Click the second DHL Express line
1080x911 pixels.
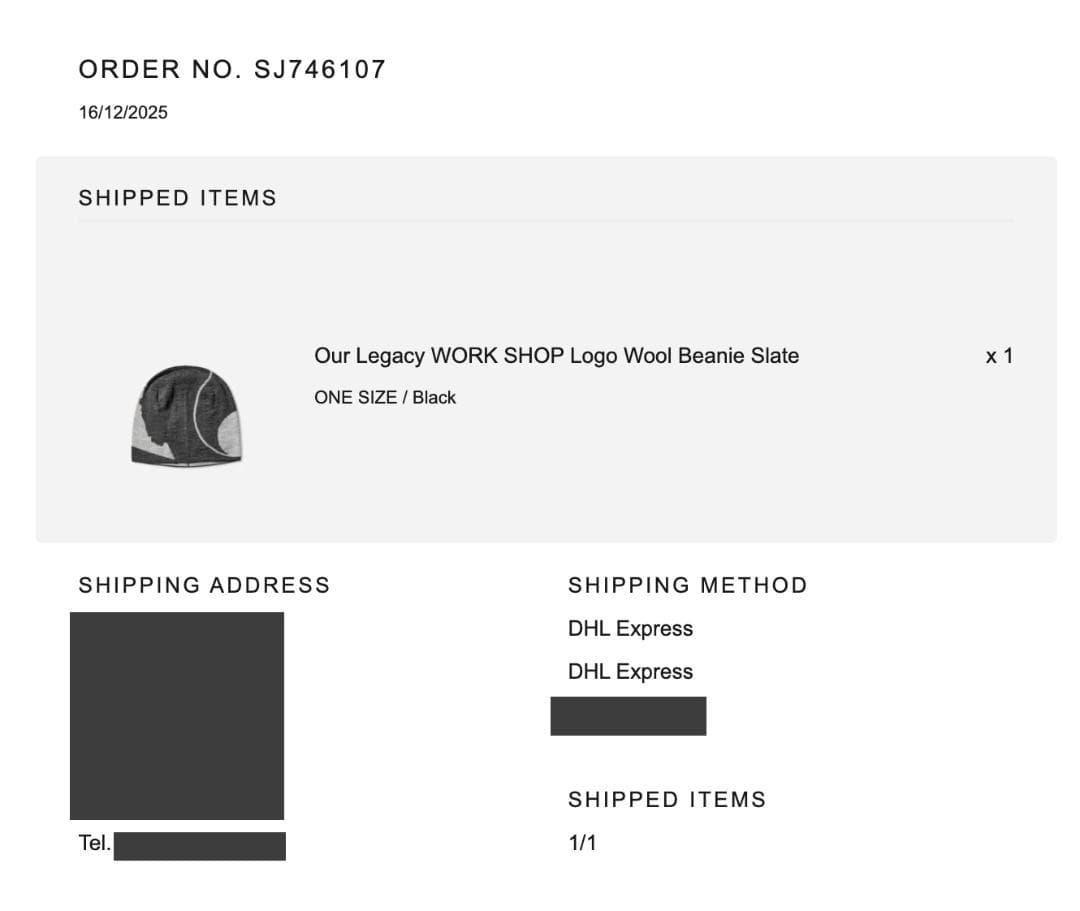tap(630, 672)
